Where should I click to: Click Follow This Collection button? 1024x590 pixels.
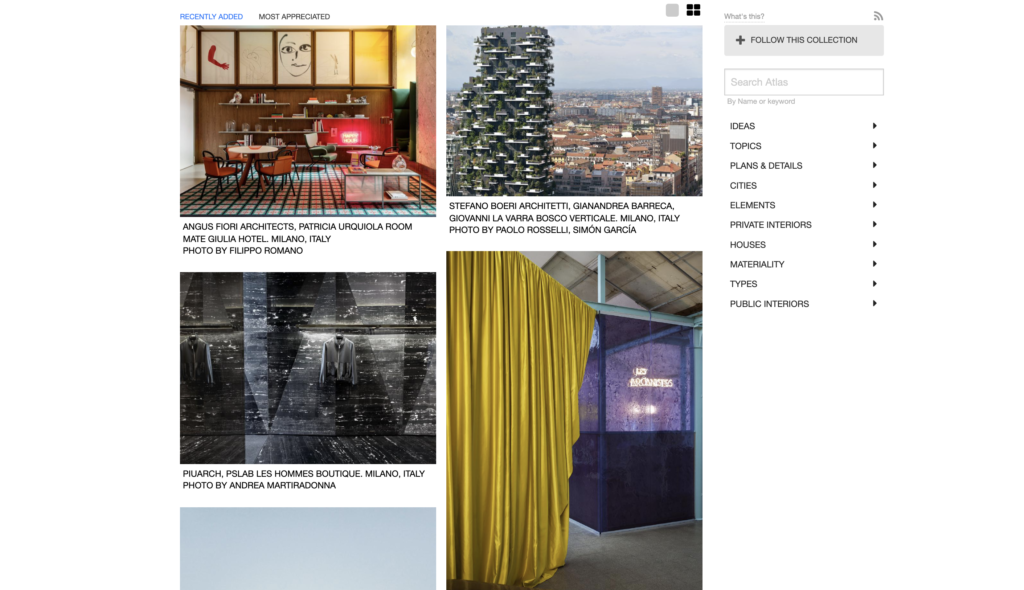803,40
